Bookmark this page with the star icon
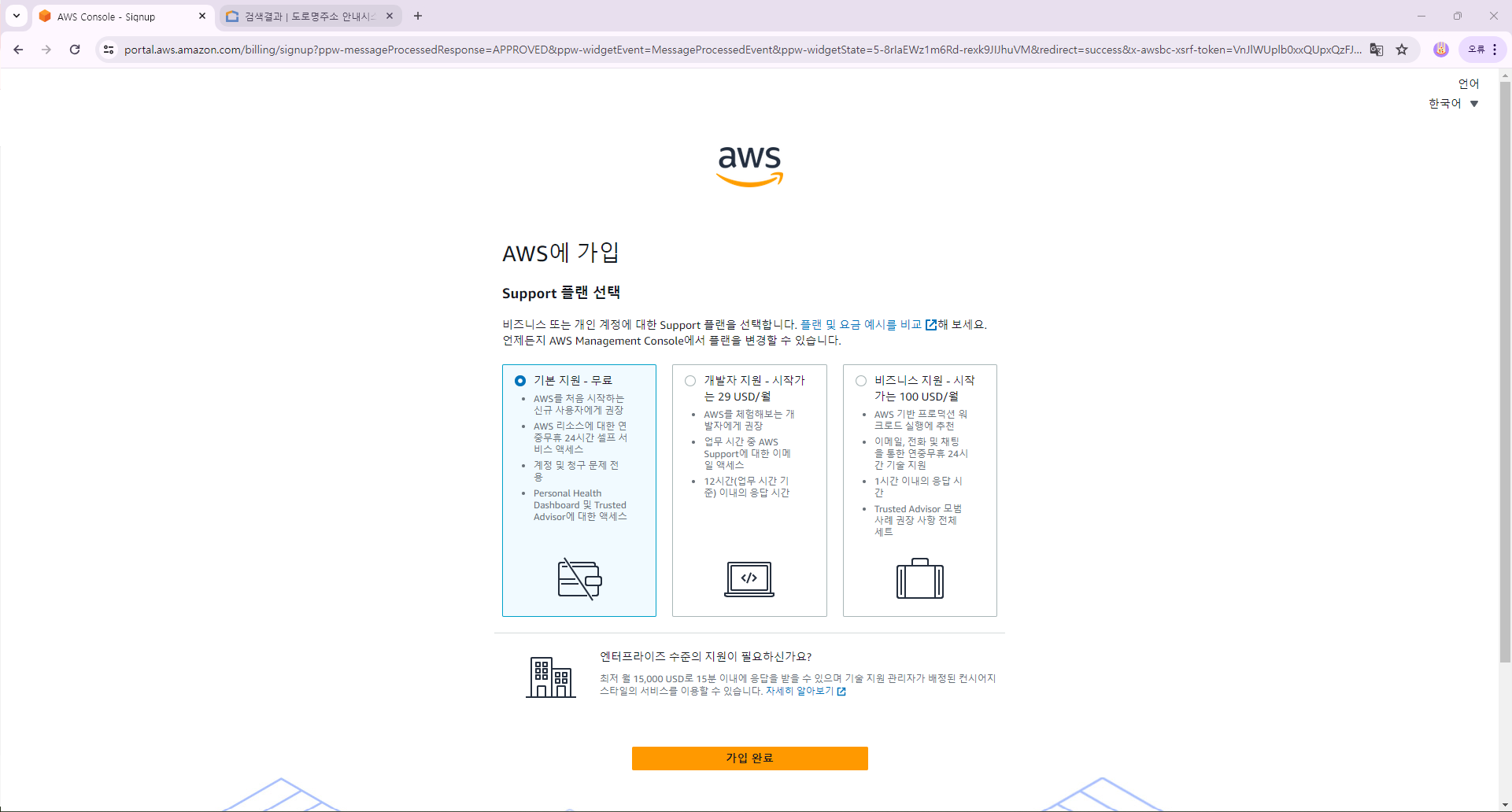 click(1402, 50)
